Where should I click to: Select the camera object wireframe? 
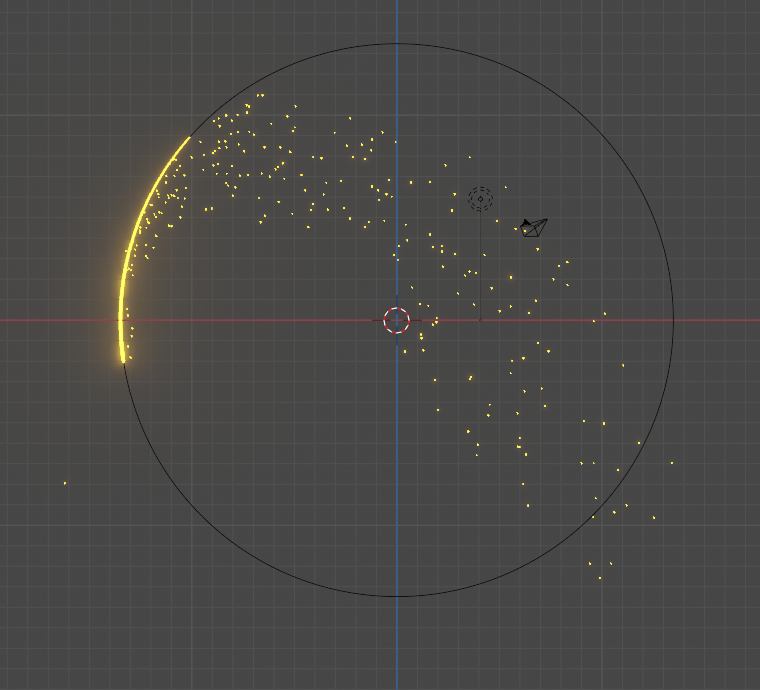tap(536, 229)
